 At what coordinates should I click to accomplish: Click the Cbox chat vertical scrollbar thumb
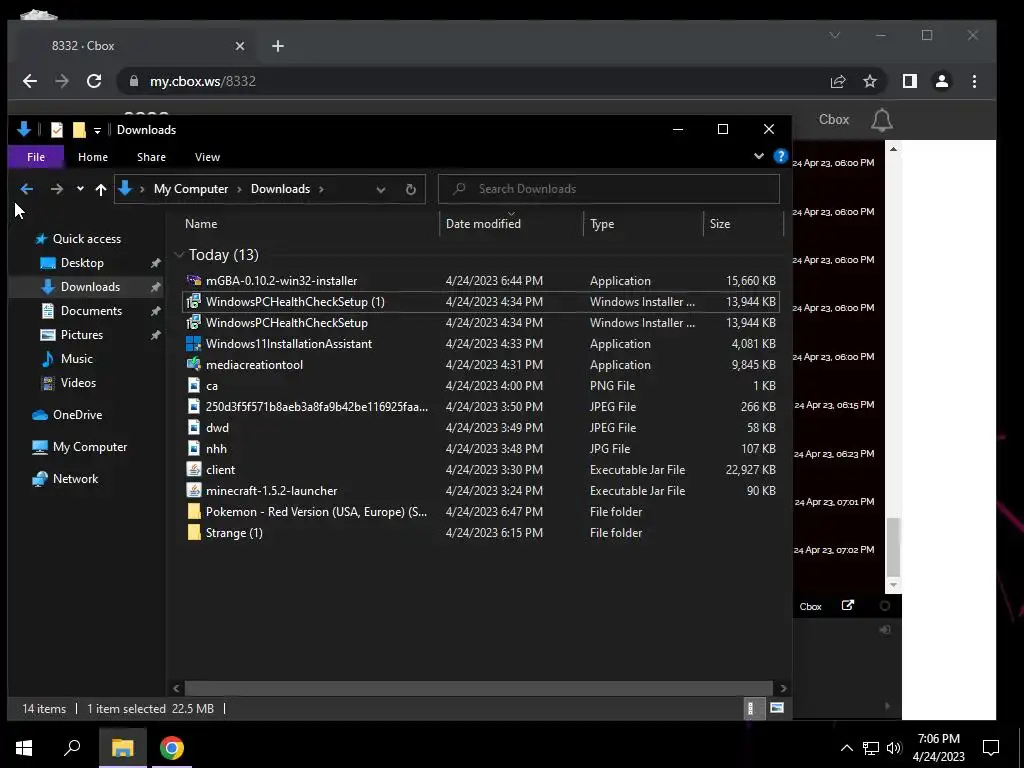[x=893, y=545]
